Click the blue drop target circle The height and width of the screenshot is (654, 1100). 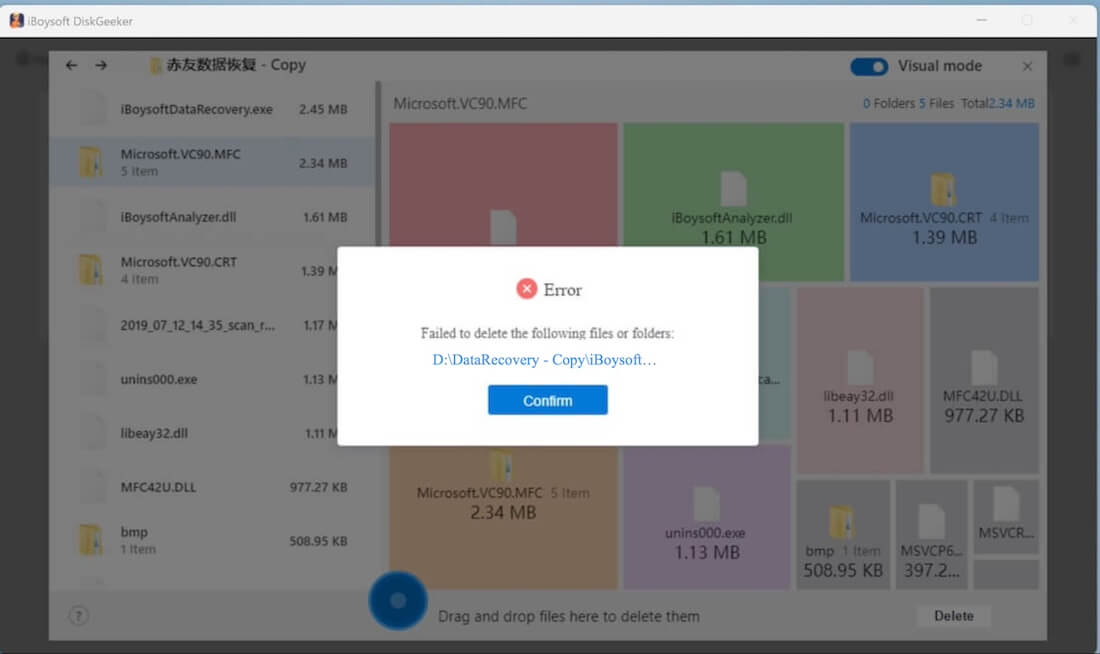click(x=398, y=601)
